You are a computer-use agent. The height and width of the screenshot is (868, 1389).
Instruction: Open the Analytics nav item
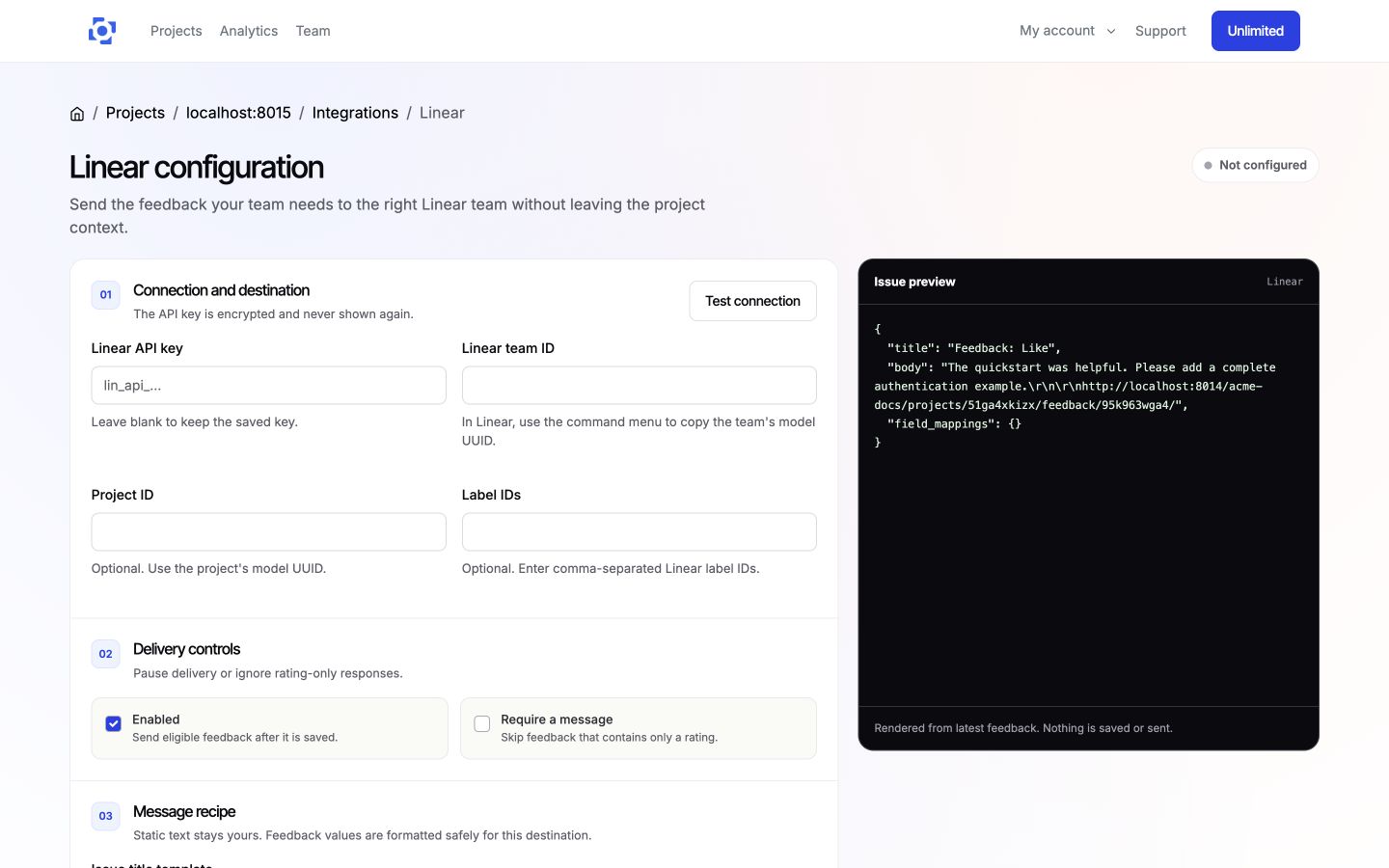(249, 31)
